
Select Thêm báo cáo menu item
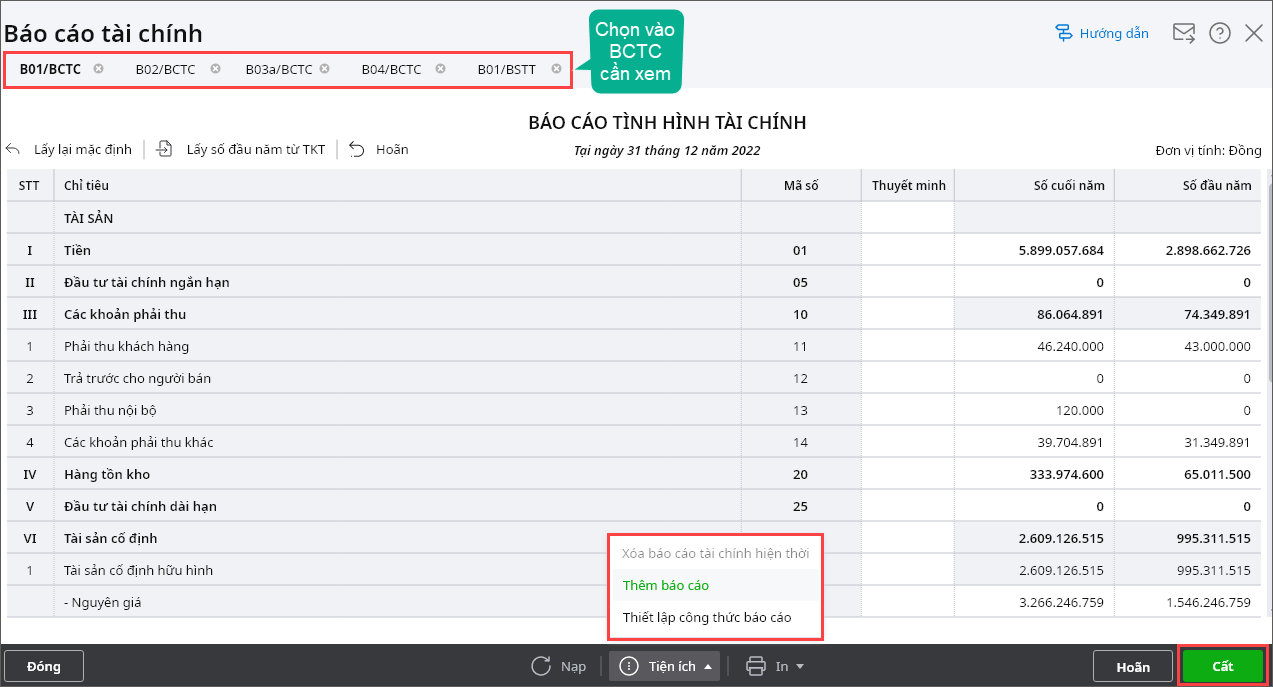click(x=665, y=585)
